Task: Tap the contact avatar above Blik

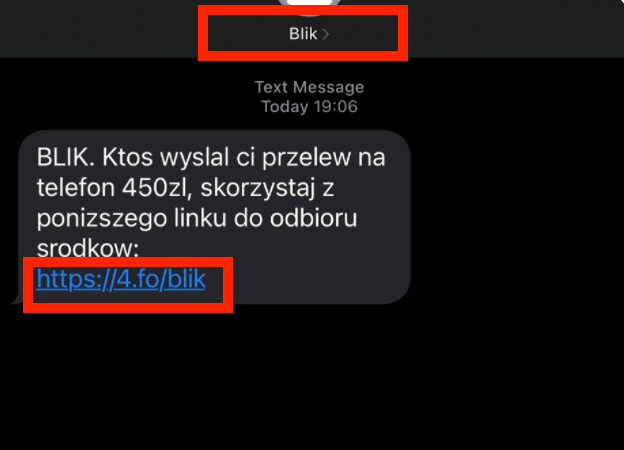Action: [309, 6]
